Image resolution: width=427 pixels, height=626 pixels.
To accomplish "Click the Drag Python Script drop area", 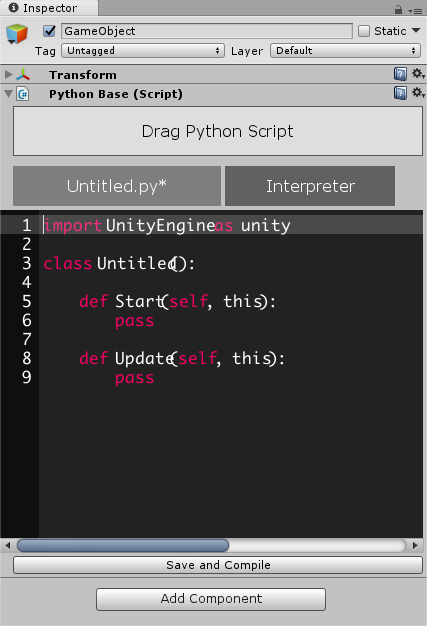I will (x=218, y=131).
